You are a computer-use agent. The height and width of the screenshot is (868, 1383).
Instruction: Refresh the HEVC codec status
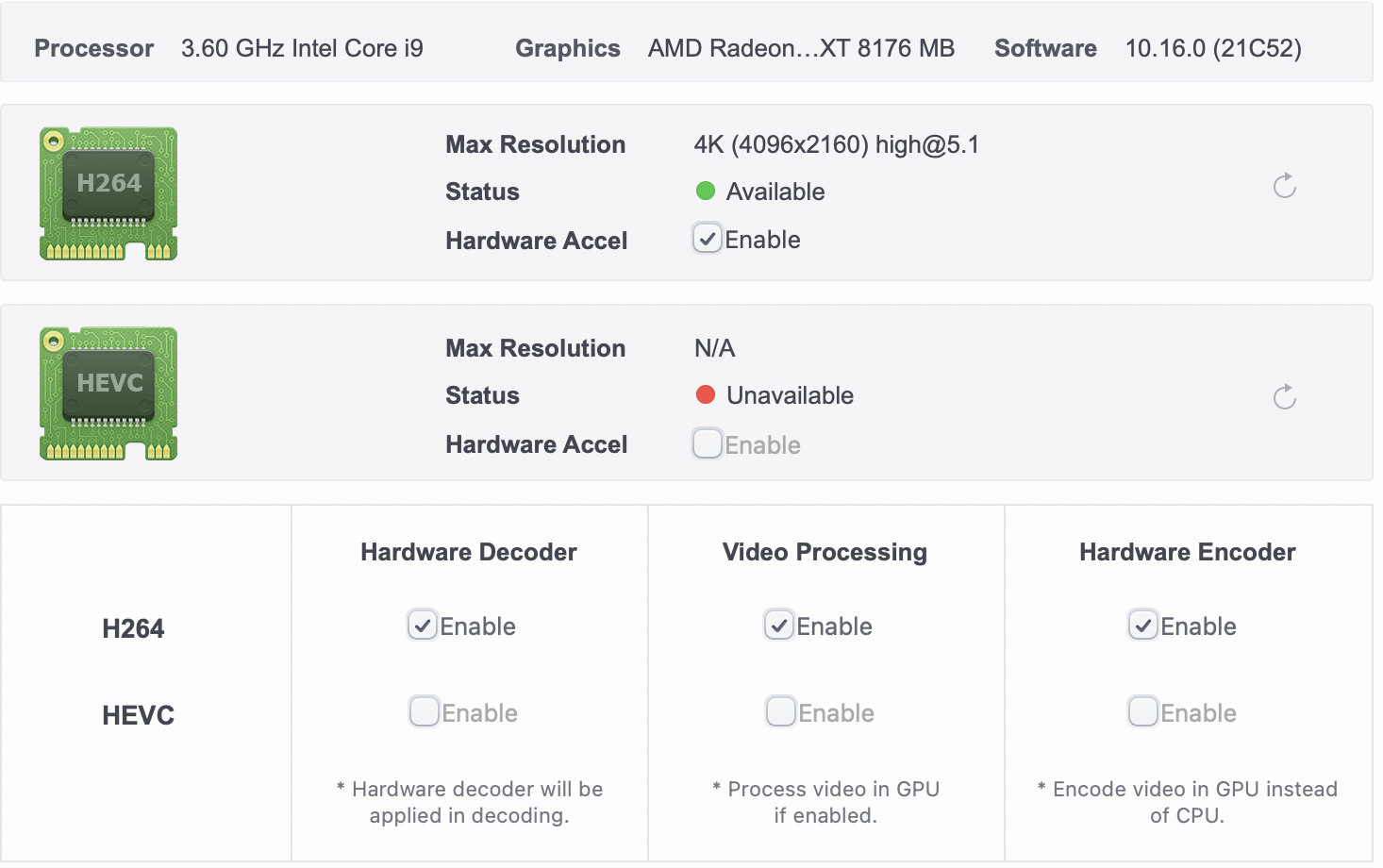click(x=1284, y=397)
